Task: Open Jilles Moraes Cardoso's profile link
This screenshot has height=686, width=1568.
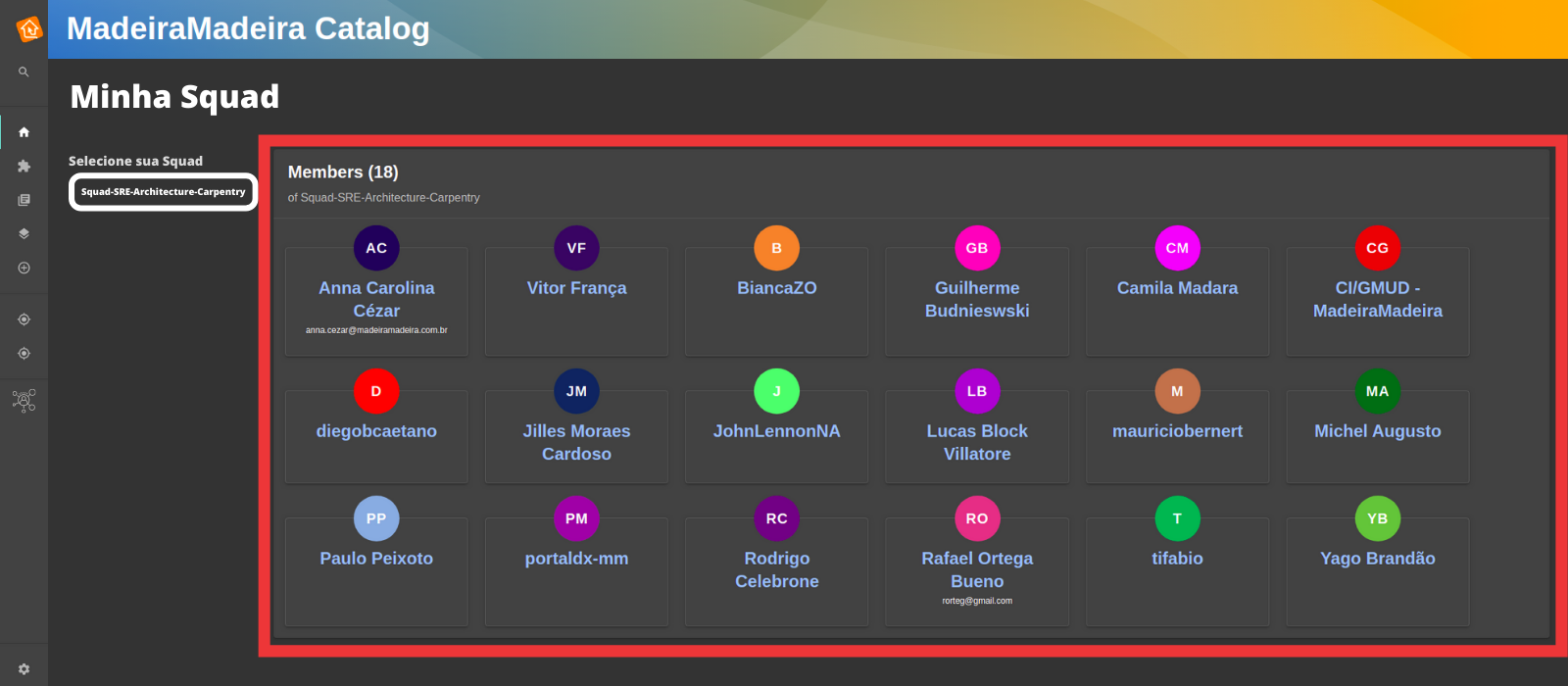Action: coord(576,442)
